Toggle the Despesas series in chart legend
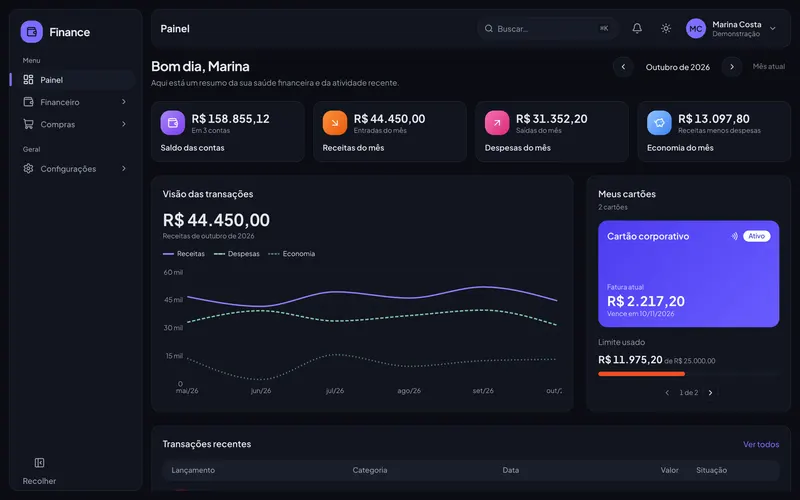 tap(237, 254)
